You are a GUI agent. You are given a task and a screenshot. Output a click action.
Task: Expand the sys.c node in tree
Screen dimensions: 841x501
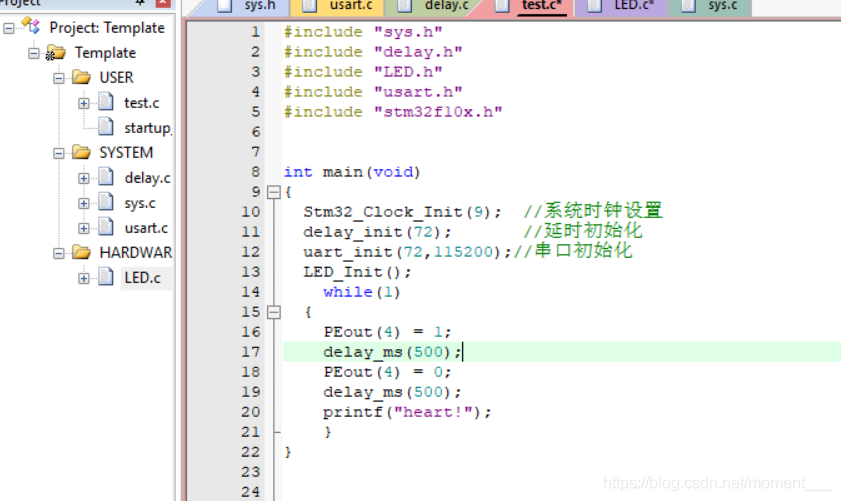84,203
